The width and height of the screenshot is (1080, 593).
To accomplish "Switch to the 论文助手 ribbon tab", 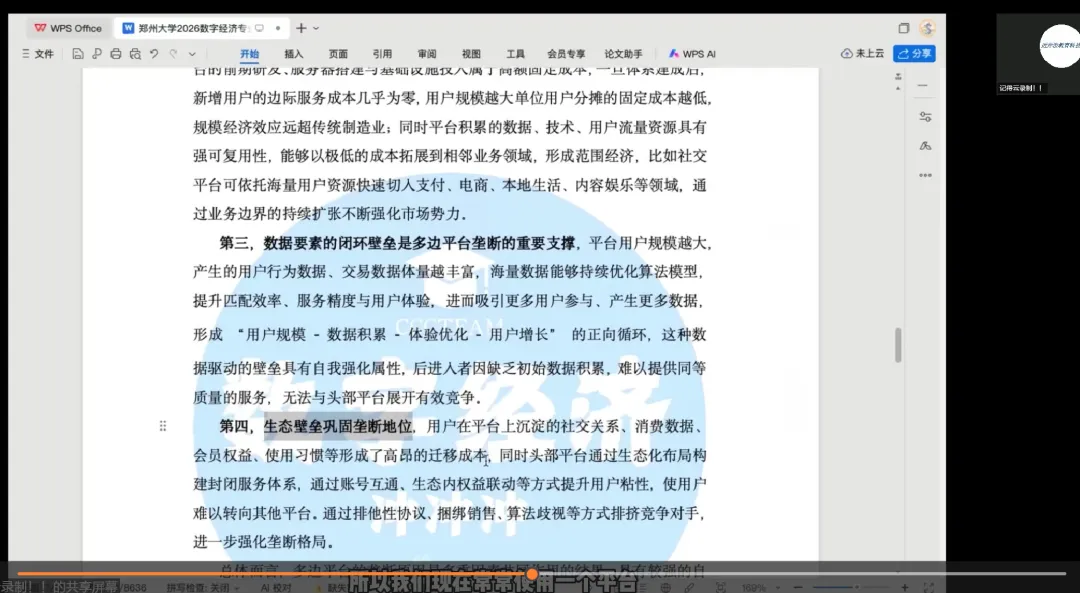I will (623, 54).
